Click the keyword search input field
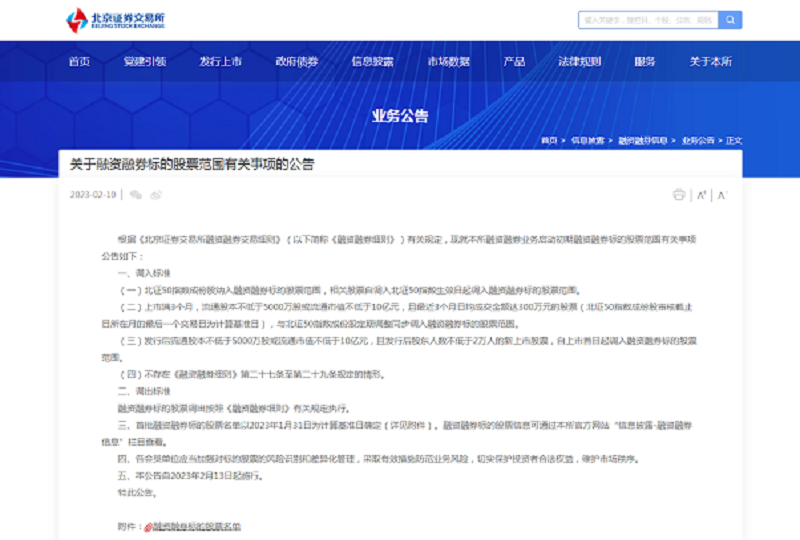Viewport: 800px width, 540px height. pyautogui.click(x=648, y=19)
